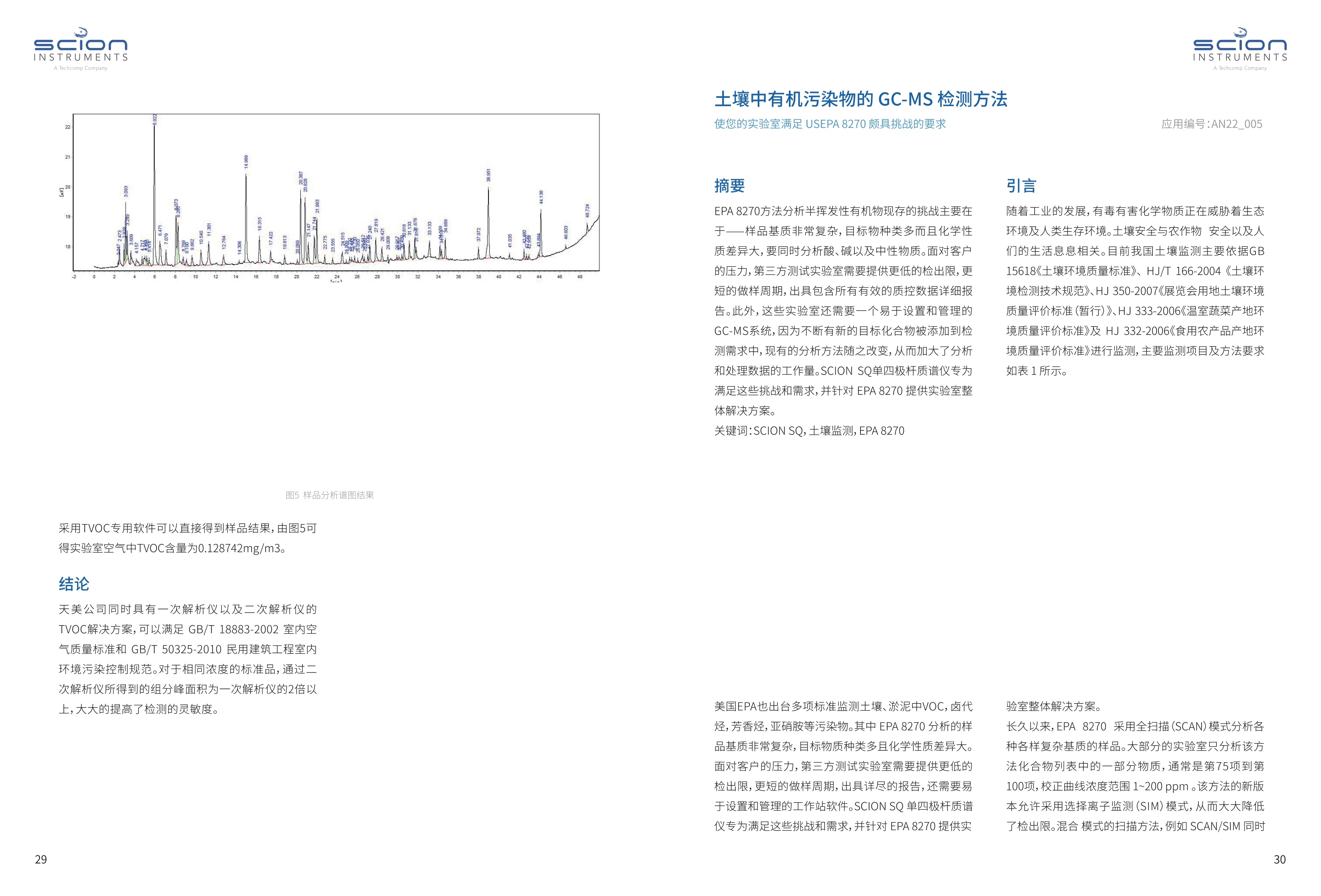This screenshot has width=1321, height=896.
Task: Click the 摘要 section heading
Action: pos(729,185)
